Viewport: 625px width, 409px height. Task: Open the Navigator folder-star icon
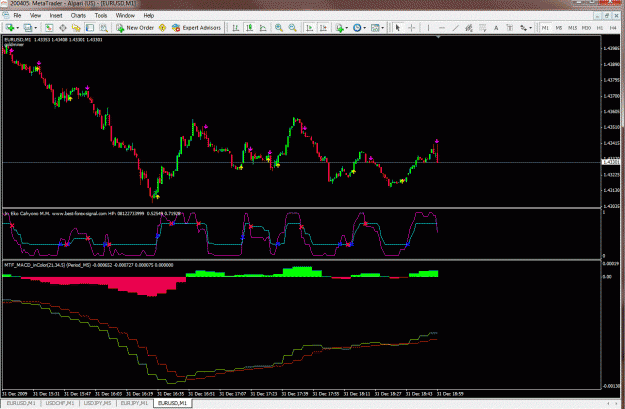(76, 28)
